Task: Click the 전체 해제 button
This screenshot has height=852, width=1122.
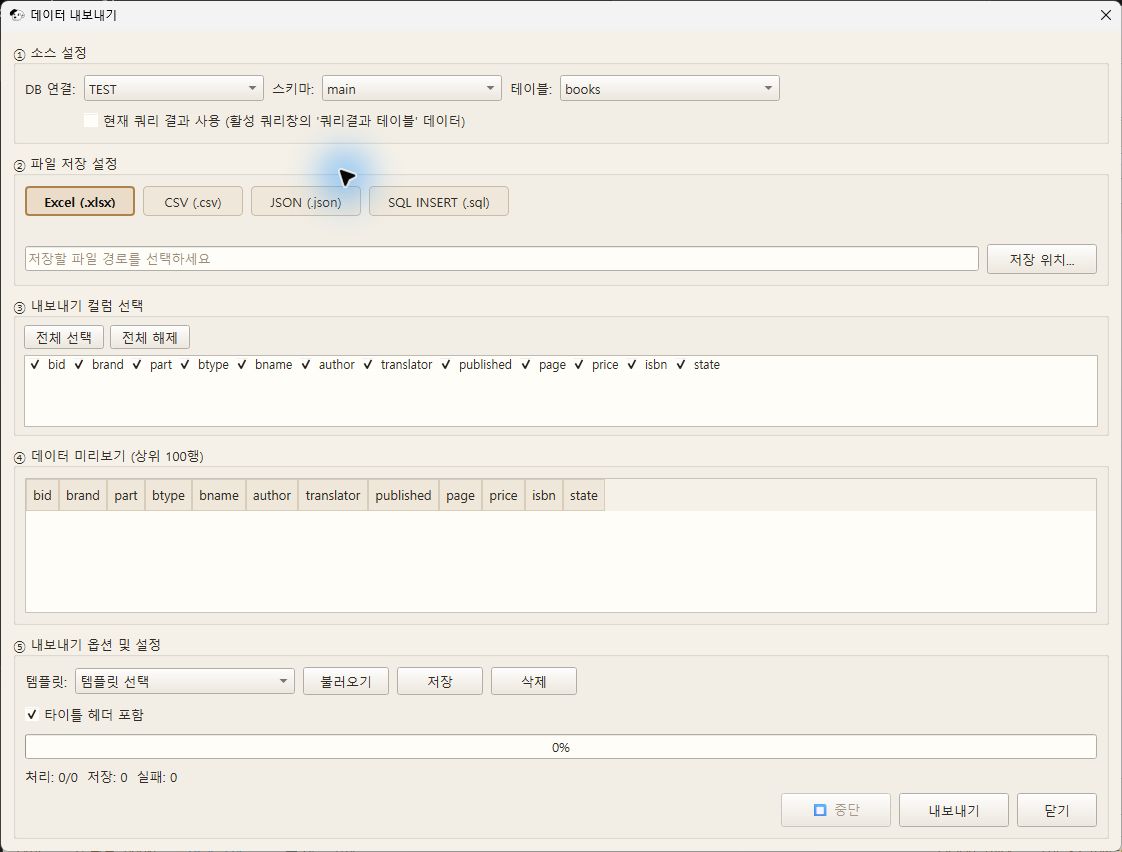Action: pos(150,338)
